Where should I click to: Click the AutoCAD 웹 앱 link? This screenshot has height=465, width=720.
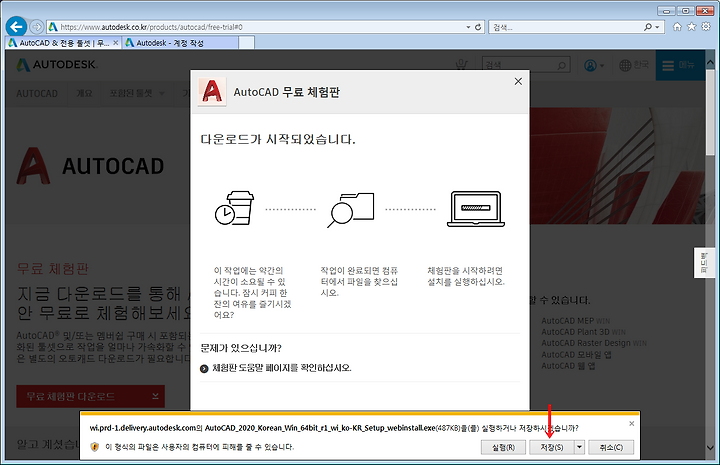tap(568, 366)
